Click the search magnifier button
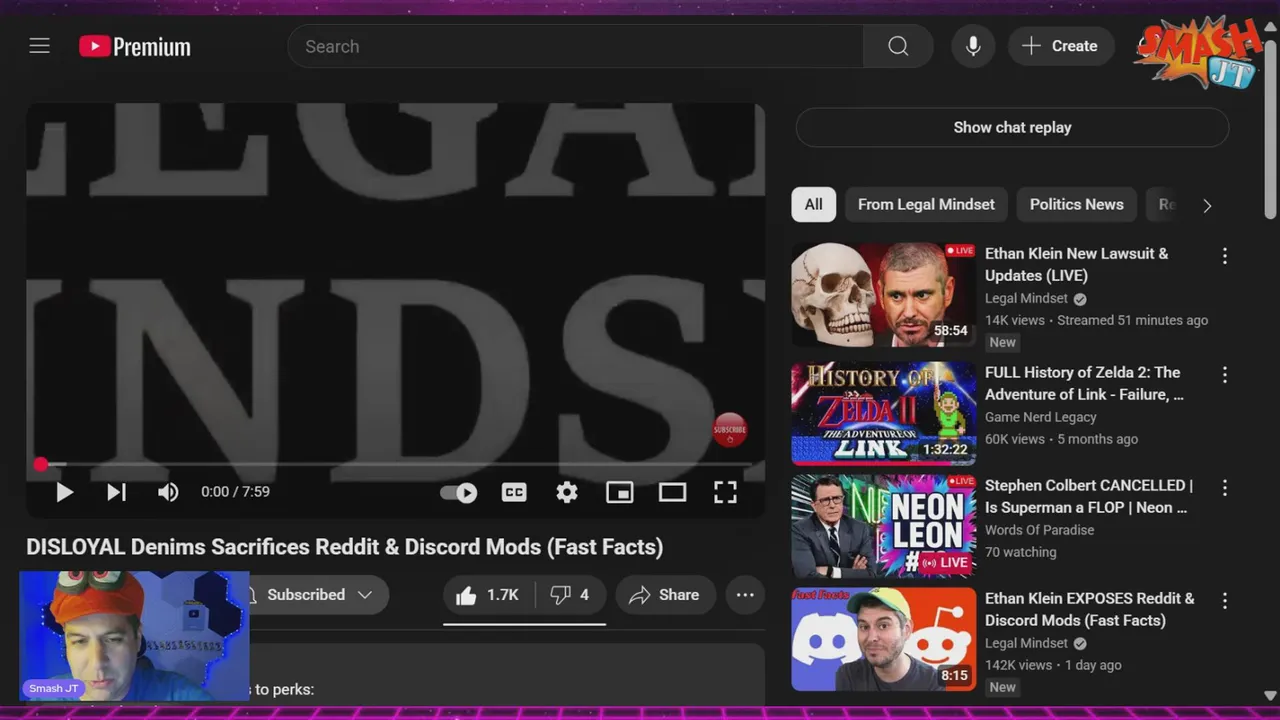Viewport: 1280px width, 720px height. coord(898,46)
